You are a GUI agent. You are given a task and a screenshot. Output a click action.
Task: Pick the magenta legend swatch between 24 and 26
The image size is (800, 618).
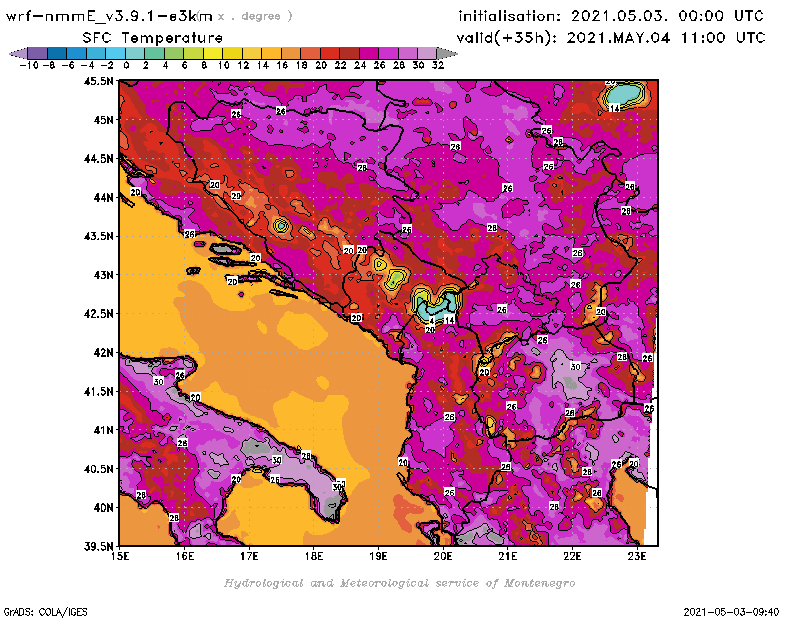pos(368,53)
